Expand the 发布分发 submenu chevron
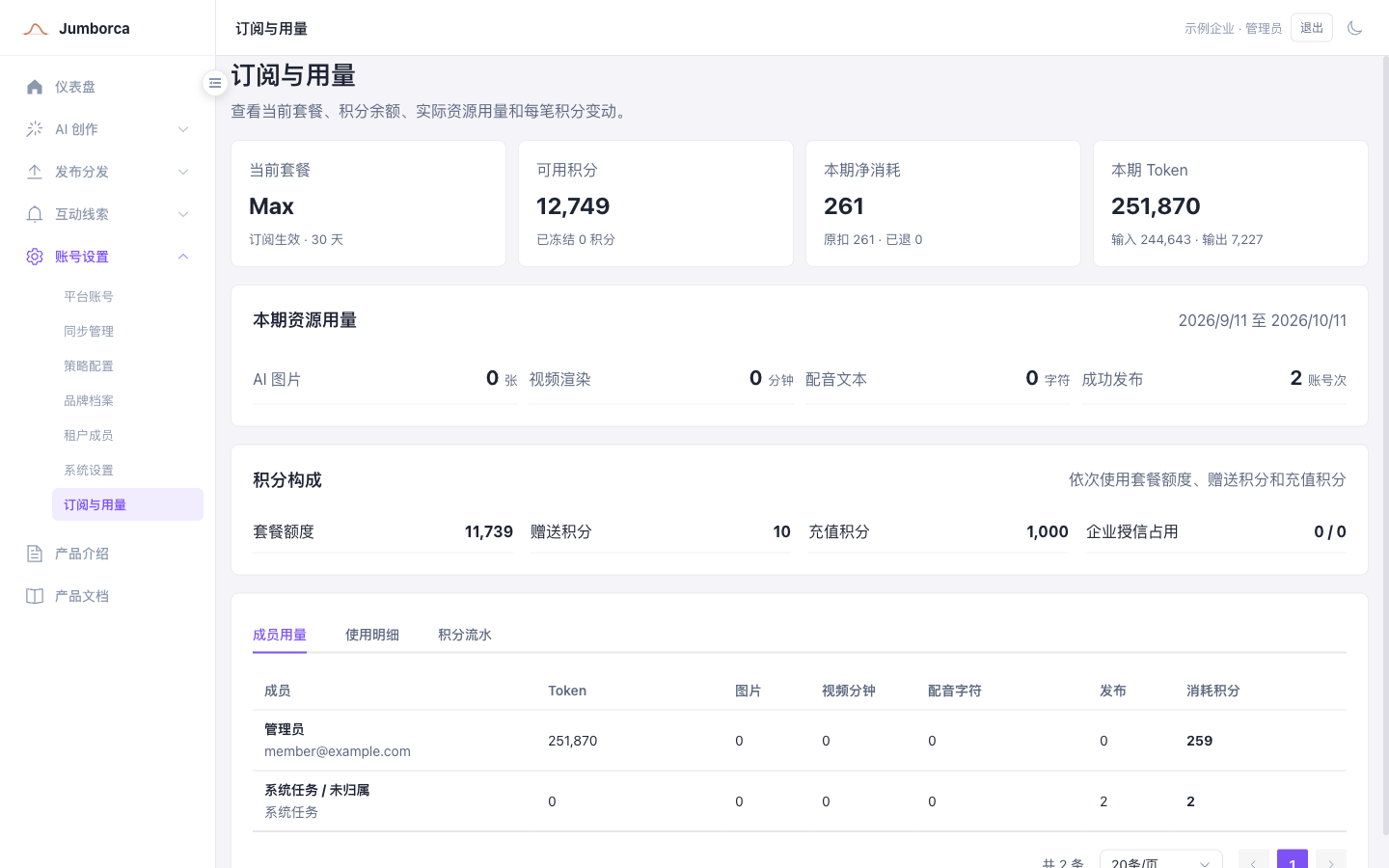 tap(183, 172)
